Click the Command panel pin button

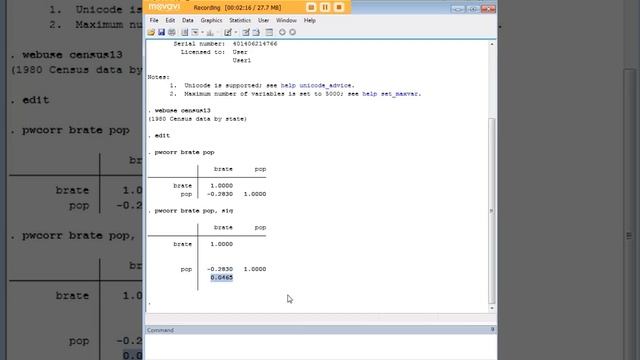tap(492, 329)
